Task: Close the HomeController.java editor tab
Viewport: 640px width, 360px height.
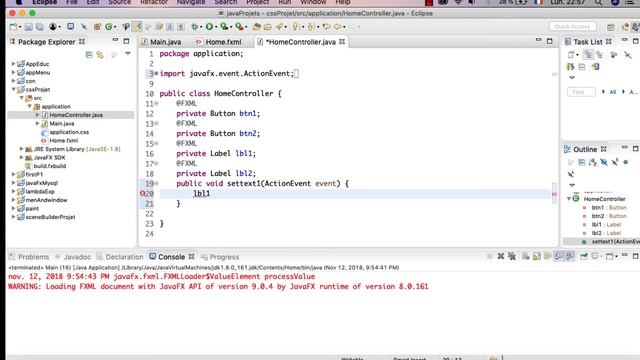Action: coord(342,42)
